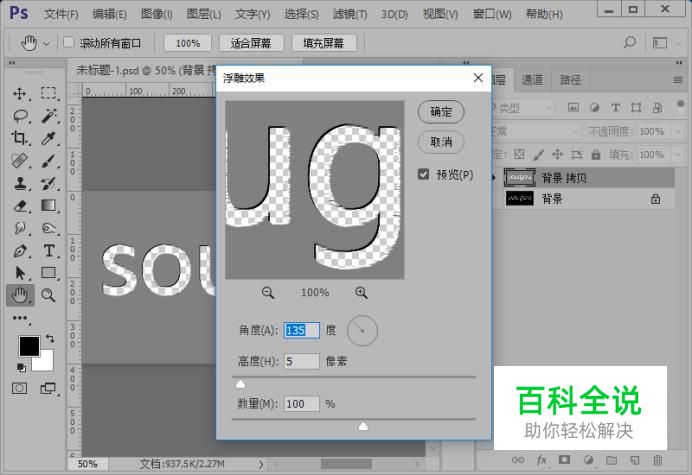Open the extra tools ellipsis menu
This screenshot has height=475, width=692.
20,318
